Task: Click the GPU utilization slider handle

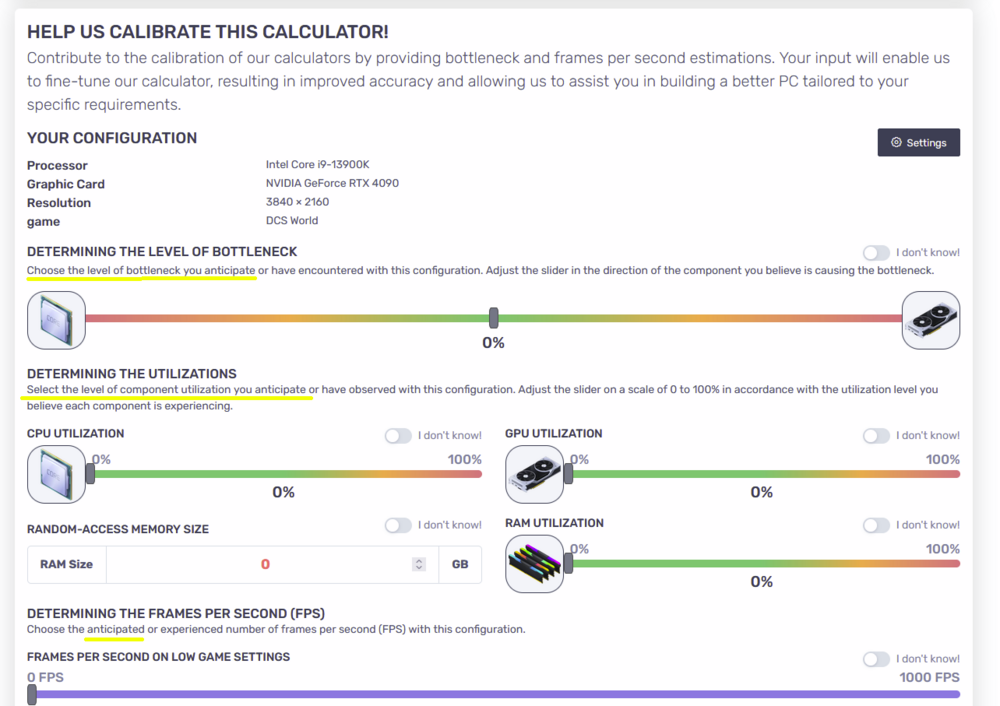Action: [569, 474]
